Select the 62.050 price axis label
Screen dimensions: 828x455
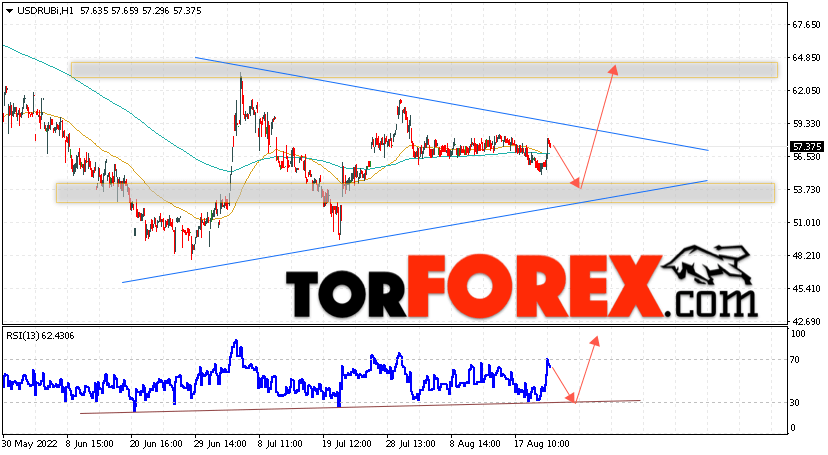coord(806,91)
